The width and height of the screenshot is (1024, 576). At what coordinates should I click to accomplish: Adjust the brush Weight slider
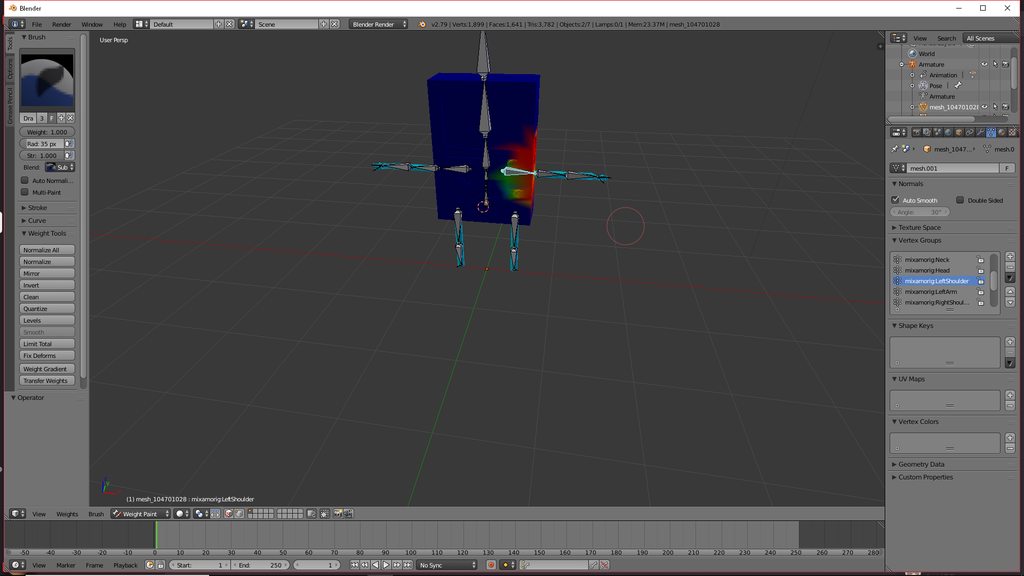47,132
